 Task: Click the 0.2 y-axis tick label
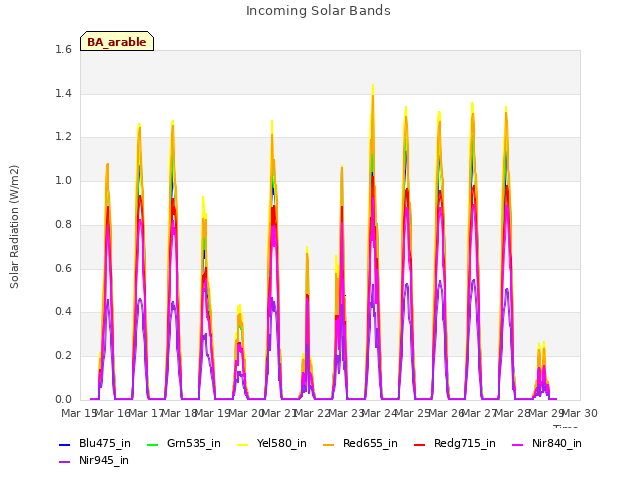tap(63, 356)
